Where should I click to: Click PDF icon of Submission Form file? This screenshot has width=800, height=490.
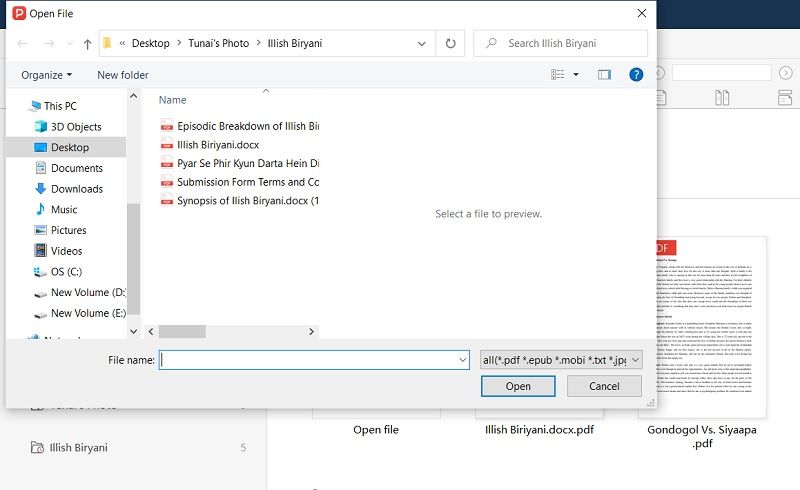[x=167, y=182]
